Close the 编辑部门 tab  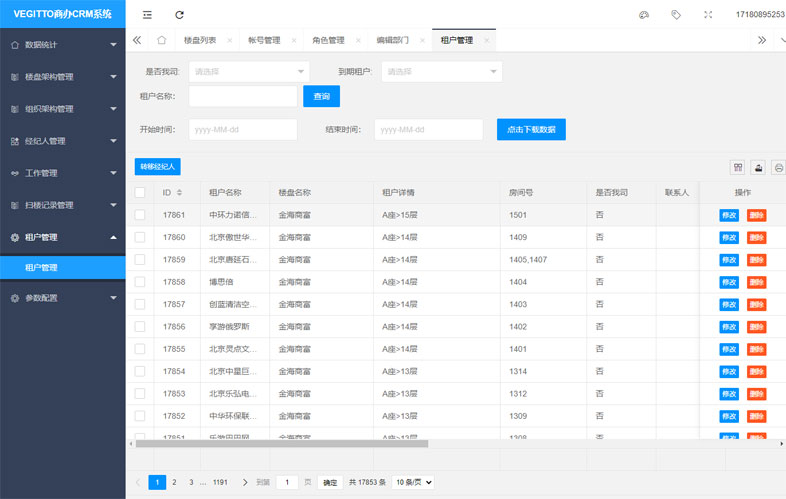coord(422,41)
